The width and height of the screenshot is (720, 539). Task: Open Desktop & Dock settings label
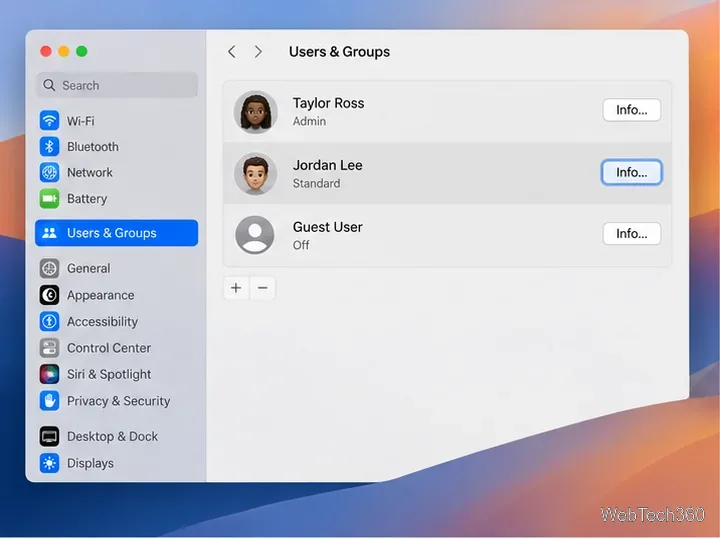tap(112, 437)
